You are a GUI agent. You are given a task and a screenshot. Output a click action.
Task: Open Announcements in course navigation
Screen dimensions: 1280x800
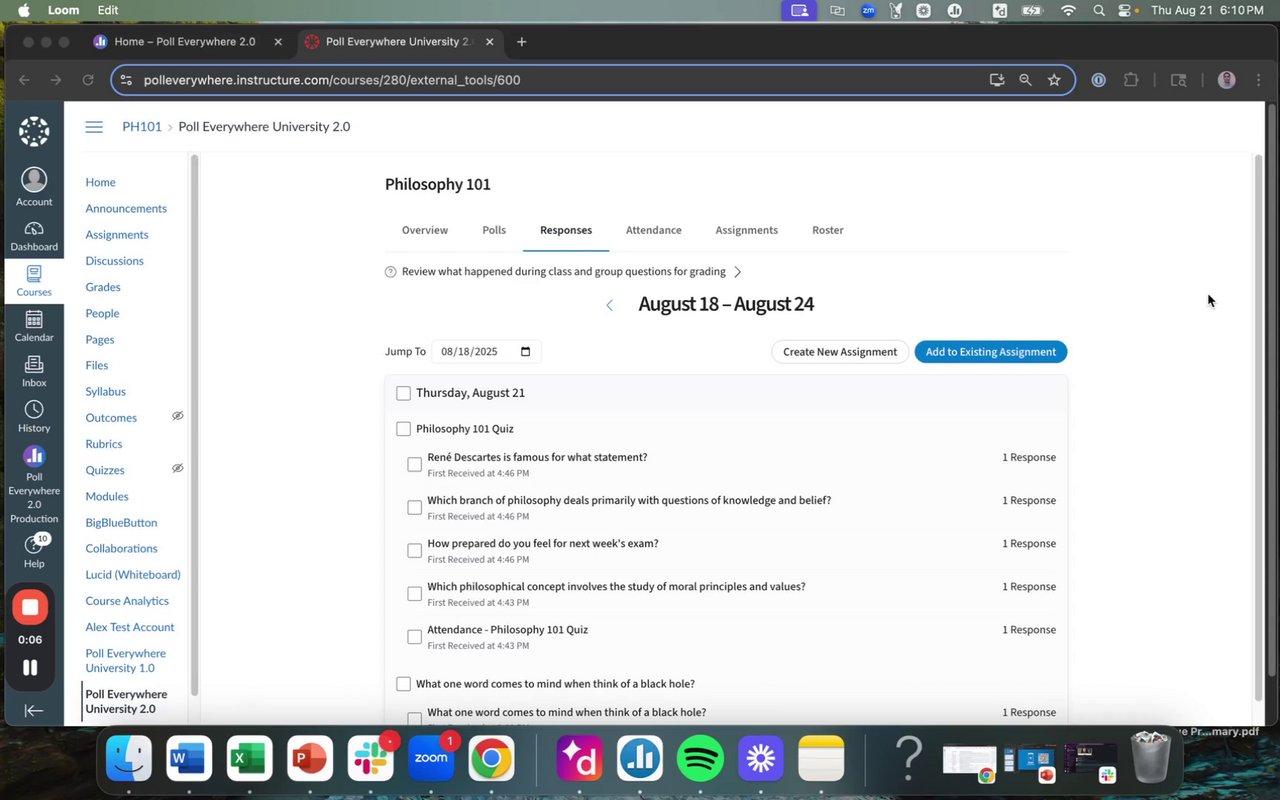click(x=126, y=208)
